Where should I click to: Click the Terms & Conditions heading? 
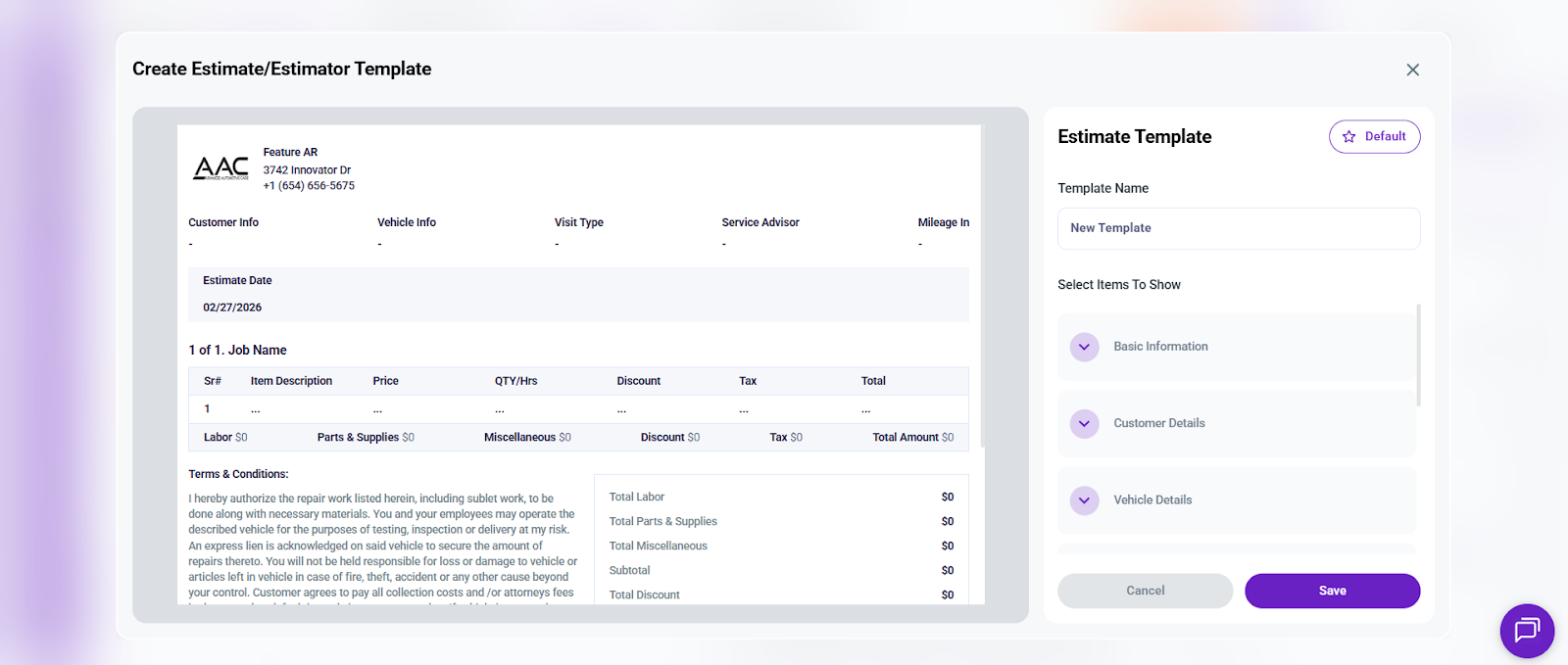point(238,474)
